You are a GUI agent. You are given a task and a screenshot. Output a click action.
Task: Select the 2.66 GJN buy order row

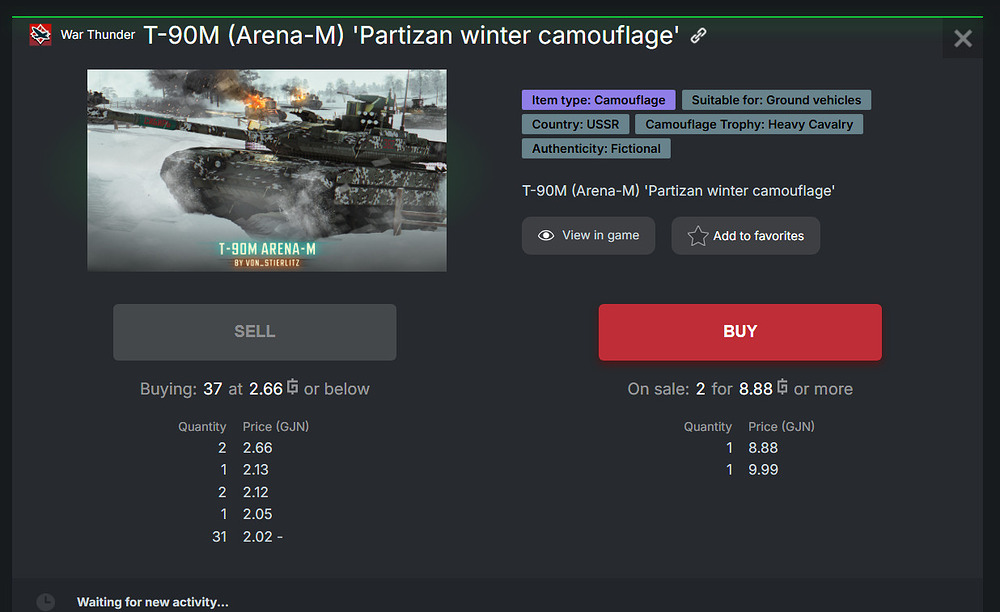point(246,448)
